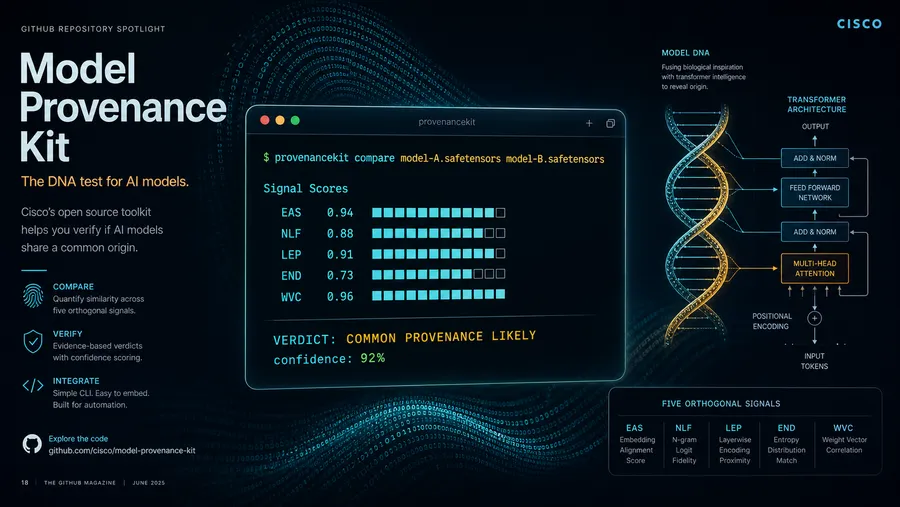900x507 pixels.
Task: Click the END score progress bar
Action: [439, 274]
